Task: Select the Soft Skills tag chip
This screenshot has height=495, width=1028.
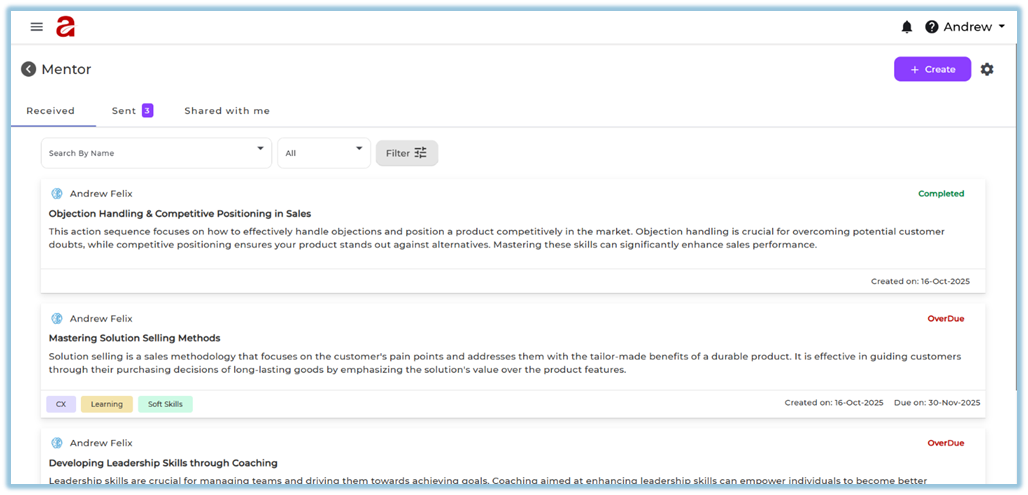Action: point(165,404)
